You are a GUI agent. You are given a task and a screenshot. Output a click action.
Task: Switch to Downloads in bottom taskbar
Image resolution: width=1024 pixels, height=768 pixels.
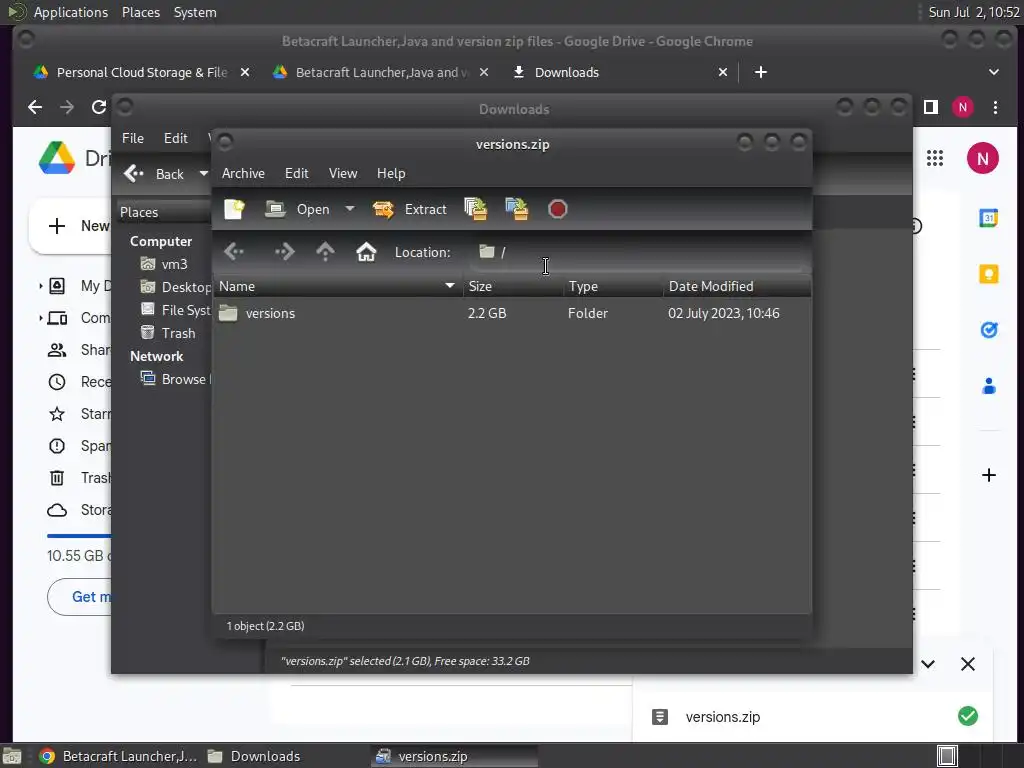coord(255,756)
